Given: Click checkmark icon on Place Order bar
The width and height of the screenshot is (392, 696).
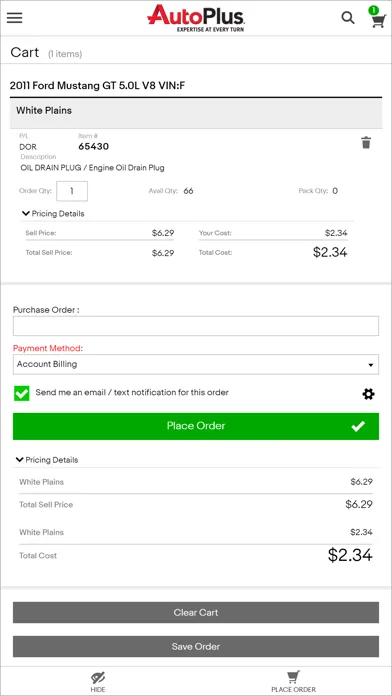Looking at the screenshot, I should [358, 427].
